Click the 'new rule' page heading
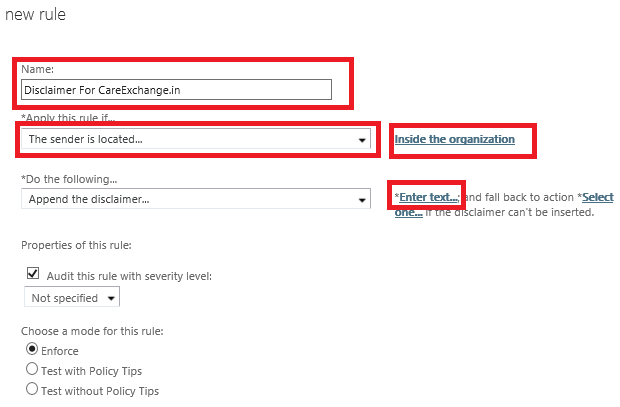This screenshot has width=620, height=407. pyautogui.click(x=35, y=14)
